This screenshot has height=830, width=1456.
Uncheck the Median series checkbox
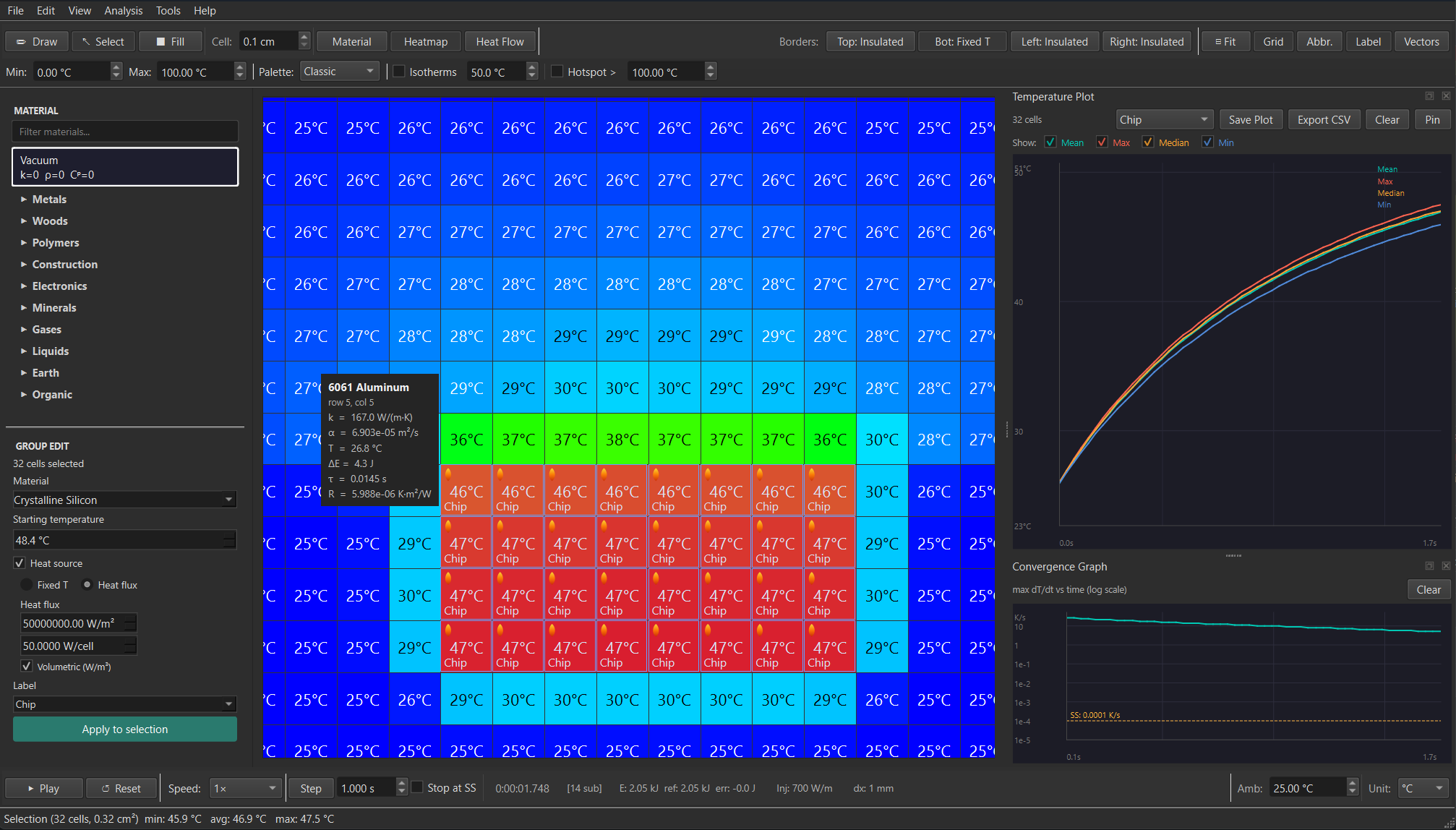[x=1148, y=142]
